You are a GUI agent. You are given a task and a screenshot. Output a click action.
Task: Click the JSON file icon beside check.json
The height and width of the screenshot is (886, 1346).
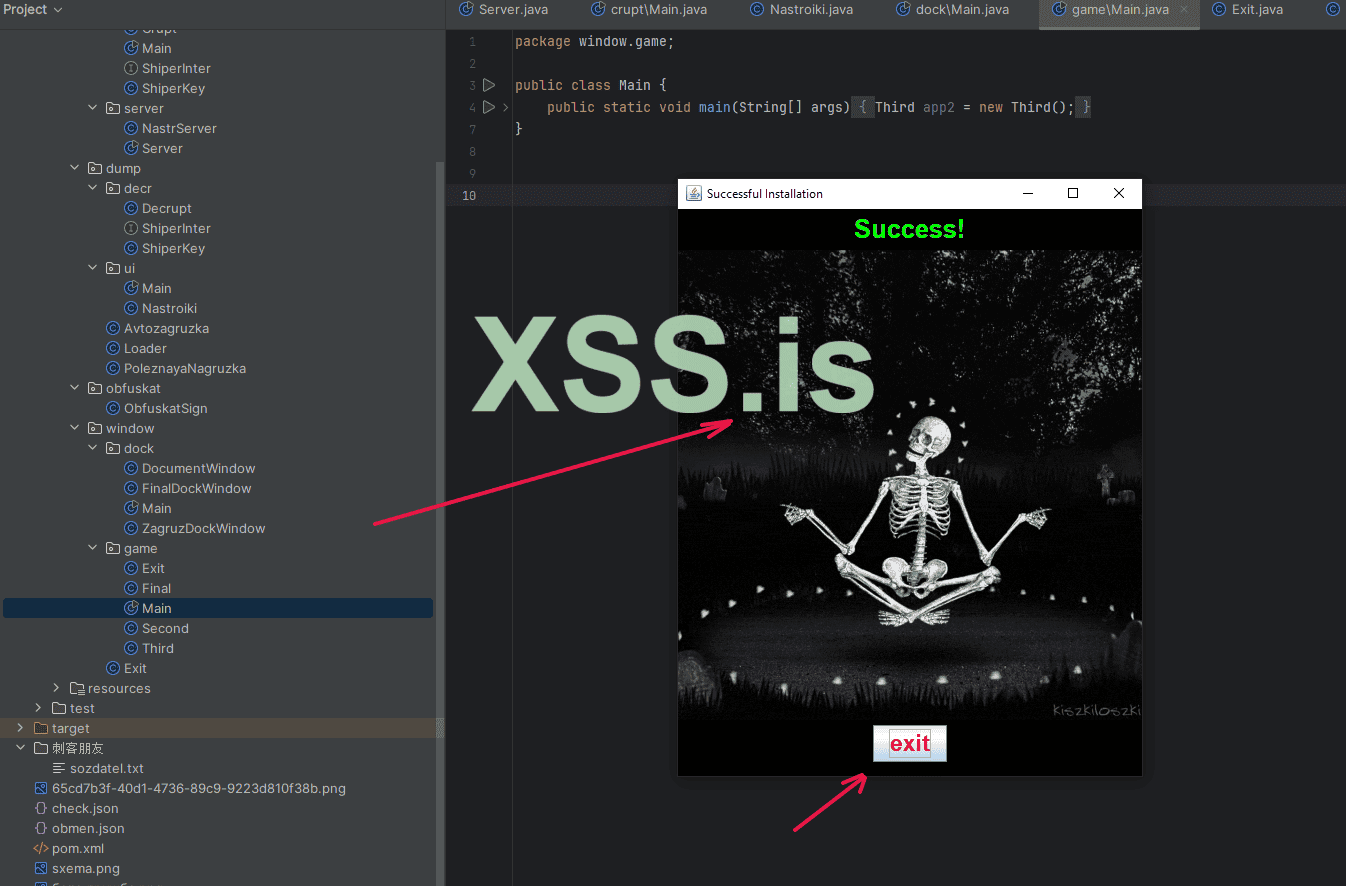point(41,808)
